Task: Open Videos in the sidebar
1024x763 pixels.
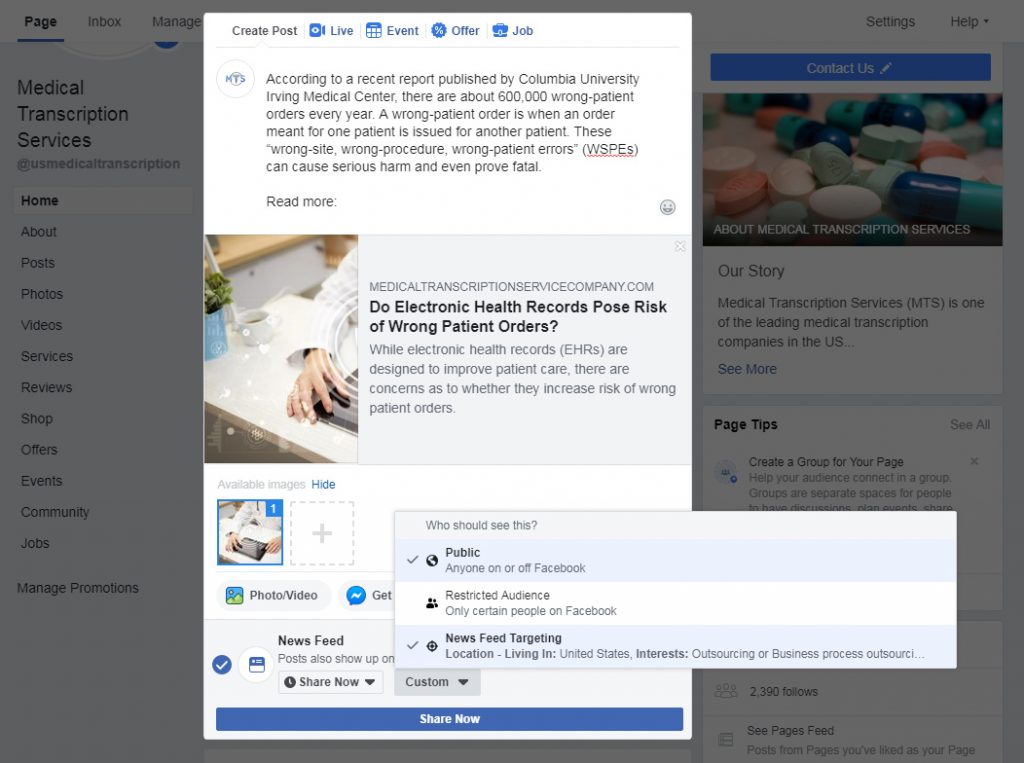Action: click(x=42, y=325)
